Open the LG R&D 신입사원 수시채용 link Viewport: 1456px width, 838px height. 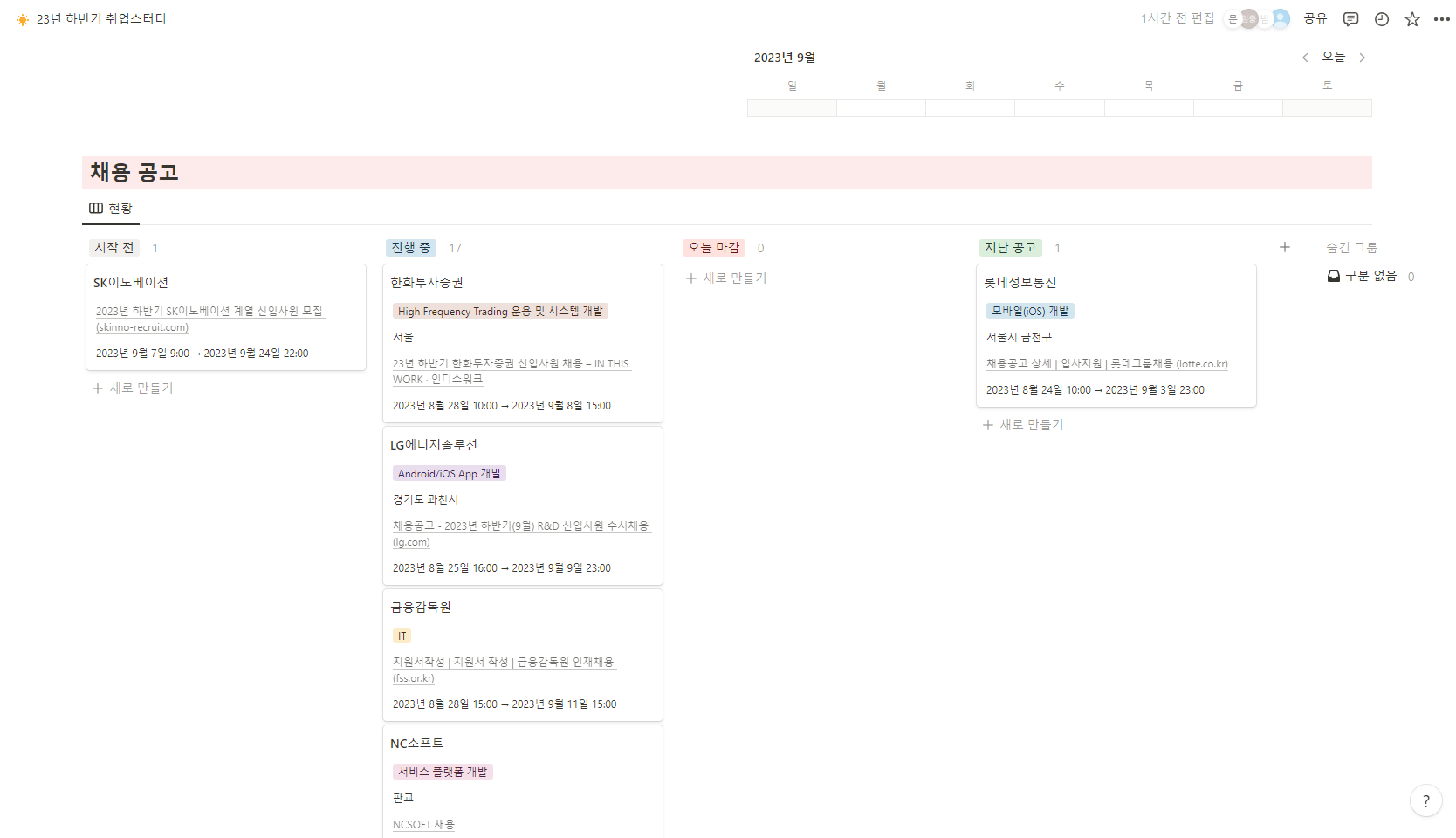pyautogui.click(x=521, y=533)
